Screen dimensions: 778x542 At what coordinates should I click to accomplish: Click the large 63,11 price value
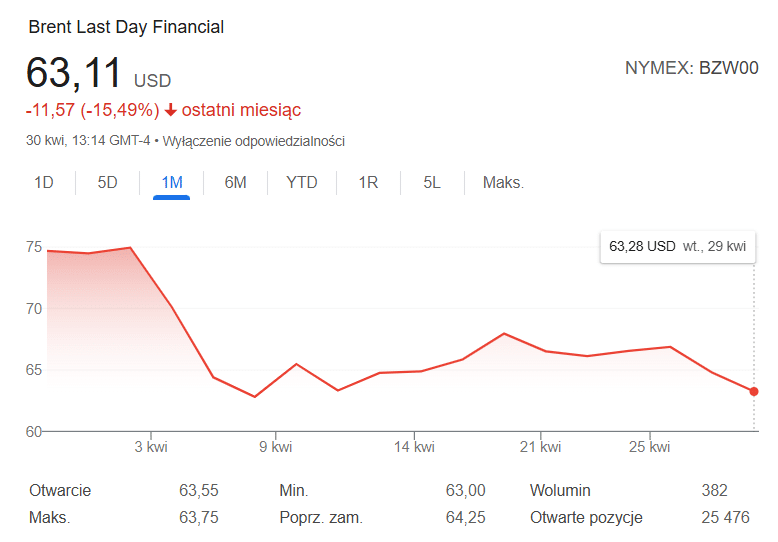pyautogui.click(x=74, y=74)
